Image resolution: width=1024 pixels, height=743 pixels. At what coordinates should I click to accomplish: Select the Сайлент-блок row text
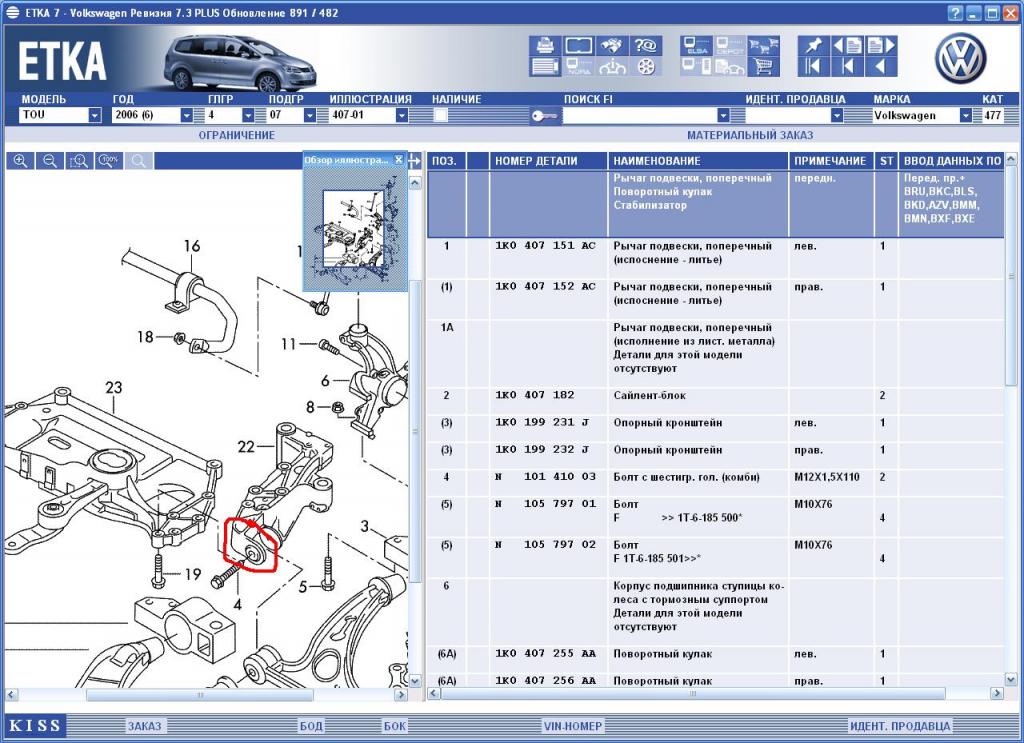pos(649,396)
